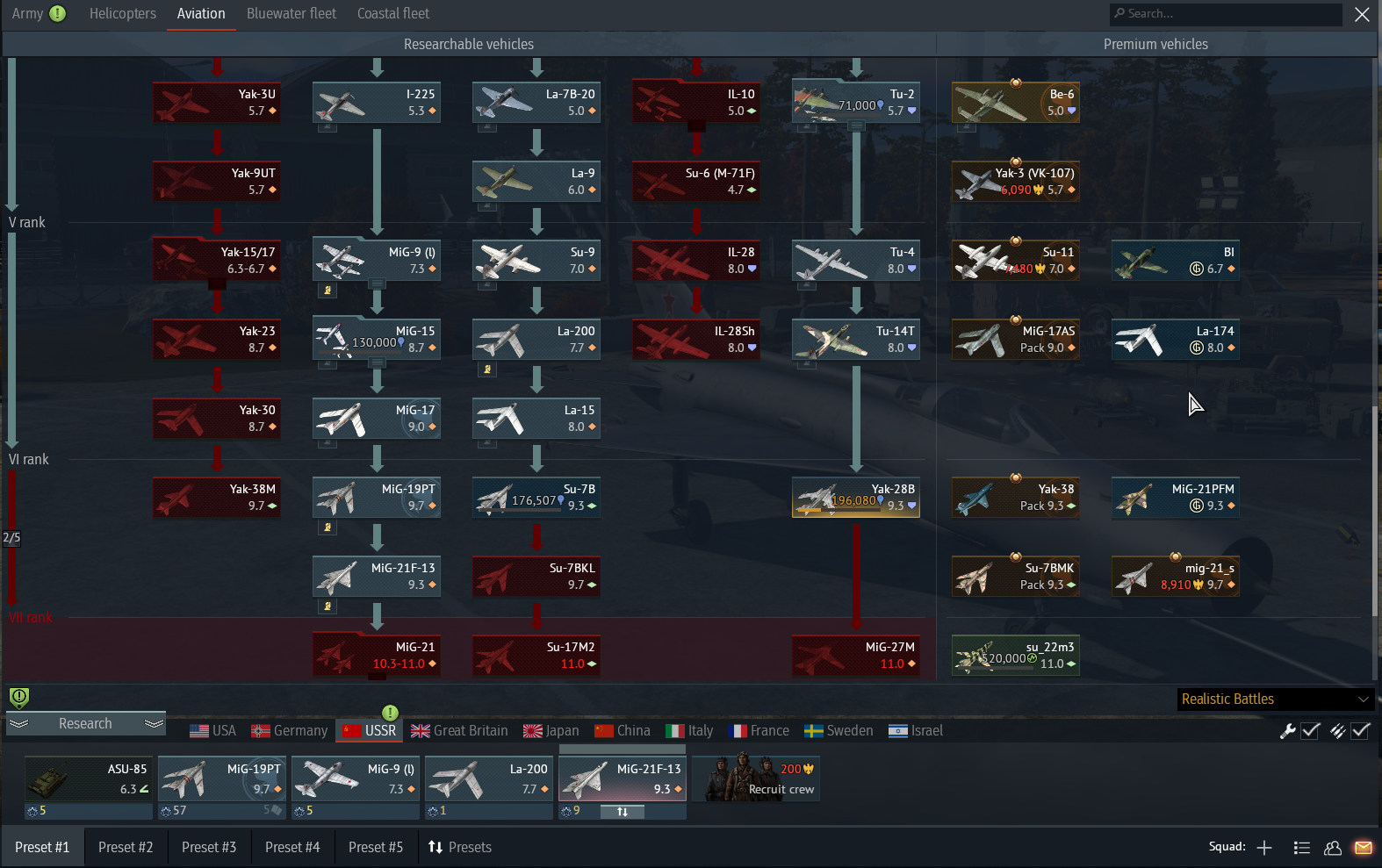Click swap arrows under MiG-21F-13 slot
The width and height of the screenshot is (1382, 868).
coord(623,812)
